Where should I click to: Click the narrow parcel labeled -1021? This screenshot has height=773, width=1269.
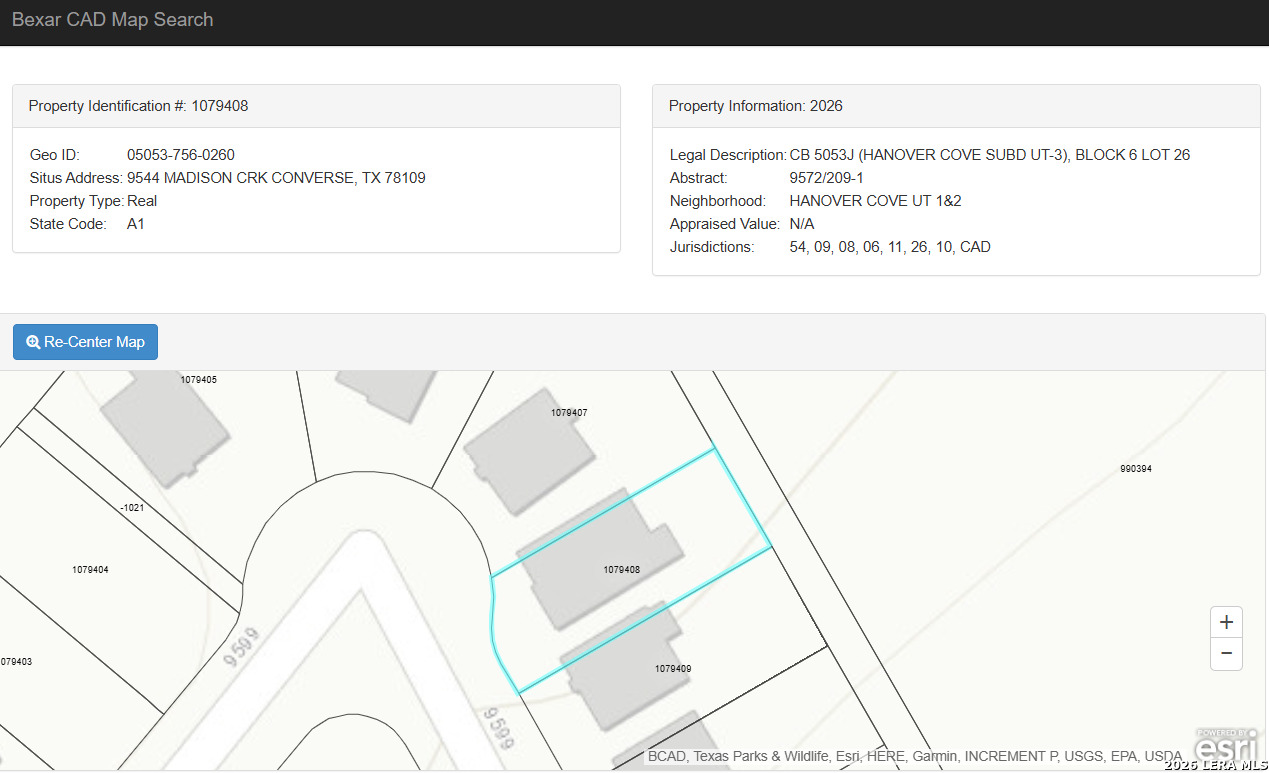[132, 508]
